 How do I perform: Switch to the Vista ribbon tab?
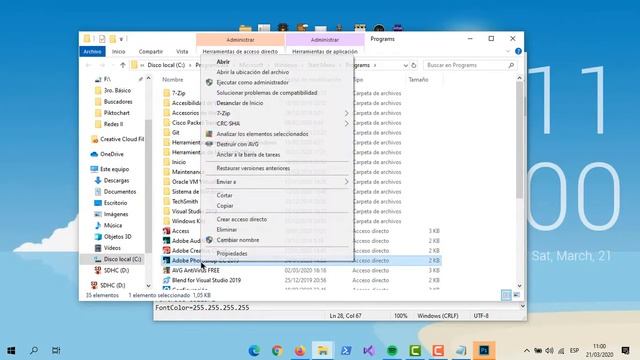tap(182, 51)
